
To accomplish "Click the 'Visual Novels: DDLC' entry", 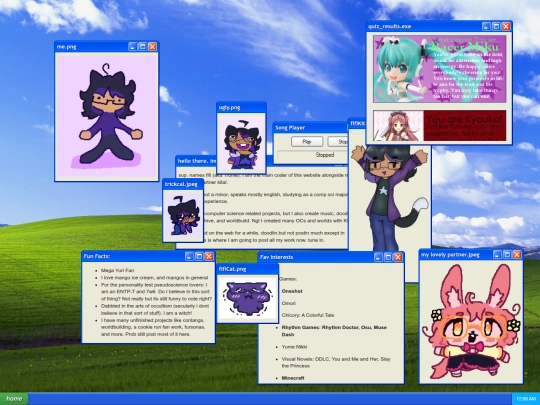I will (336, 362).
